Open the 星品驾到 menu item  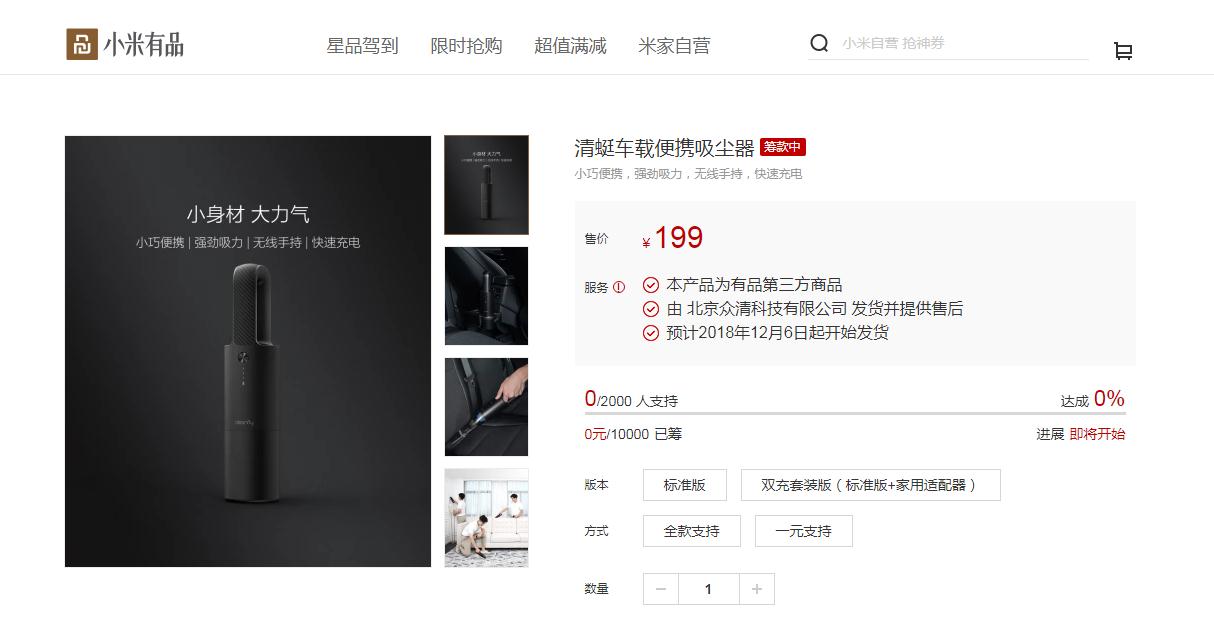[x=363, y=46]
